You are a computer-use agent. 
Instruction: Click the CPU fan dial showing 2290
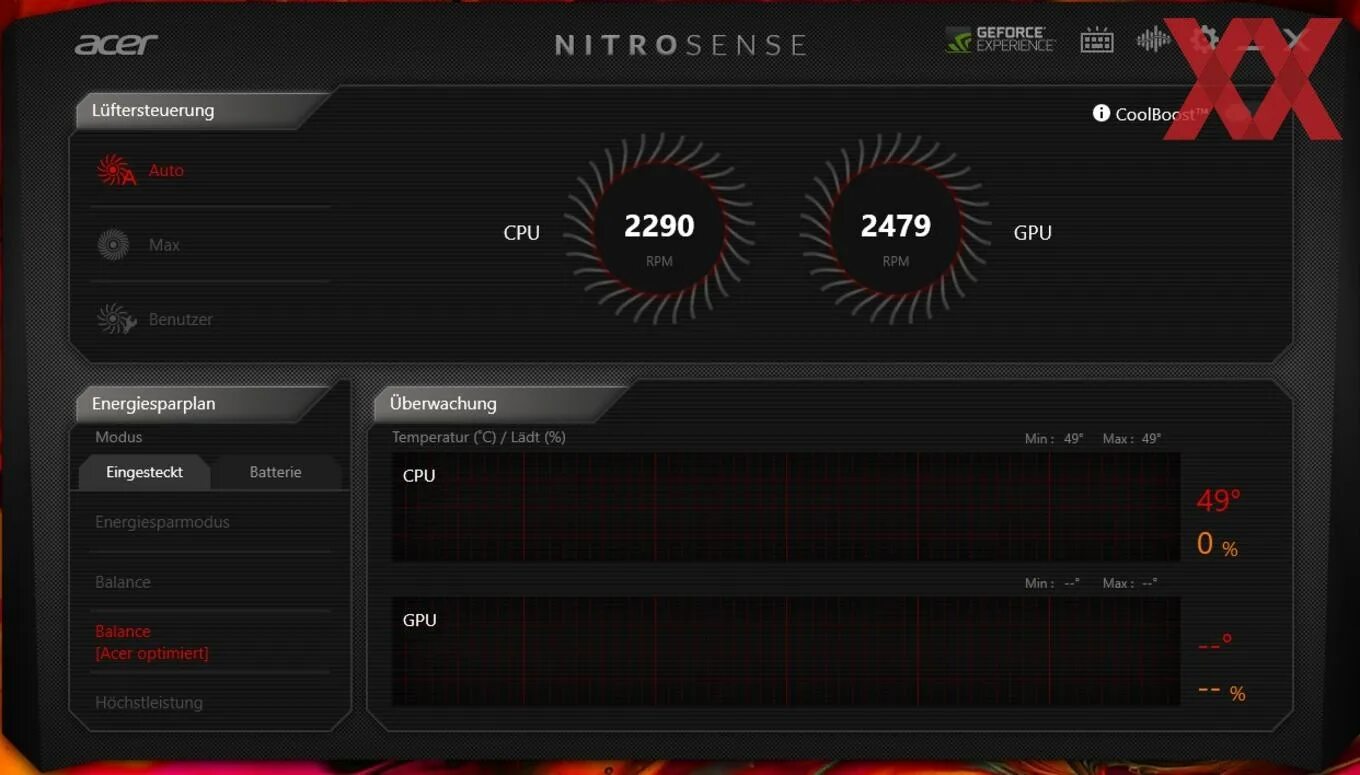tap(659, 231)
